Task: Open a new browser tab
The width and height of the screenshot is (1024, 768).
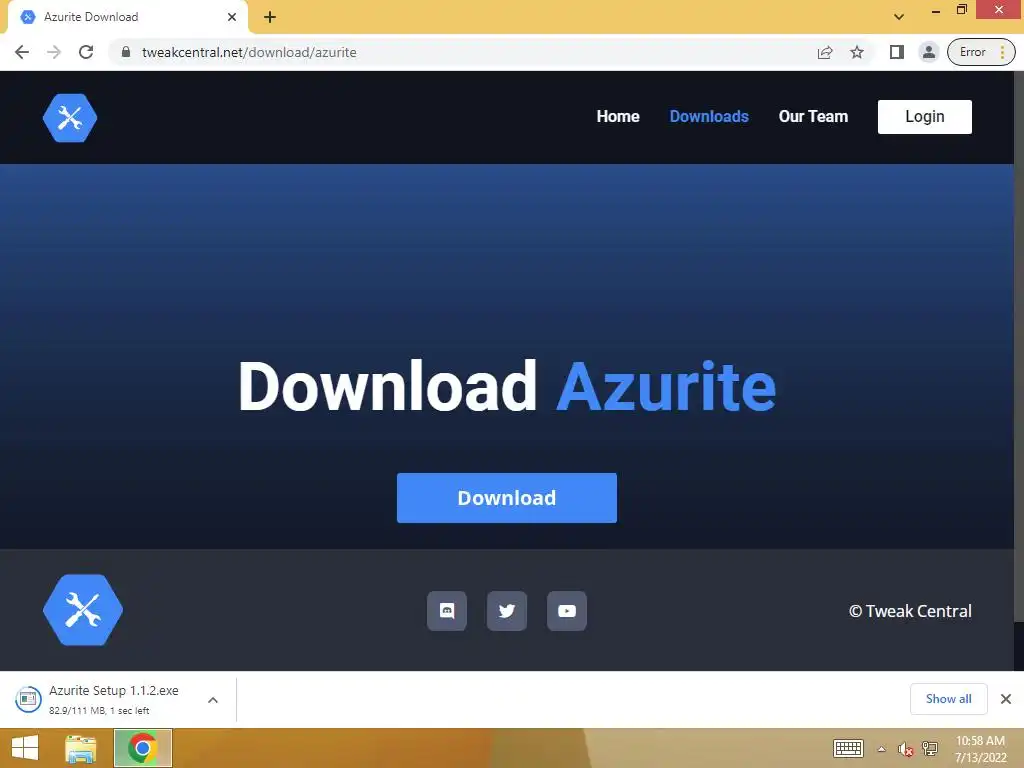Action: tap(270, 17)
